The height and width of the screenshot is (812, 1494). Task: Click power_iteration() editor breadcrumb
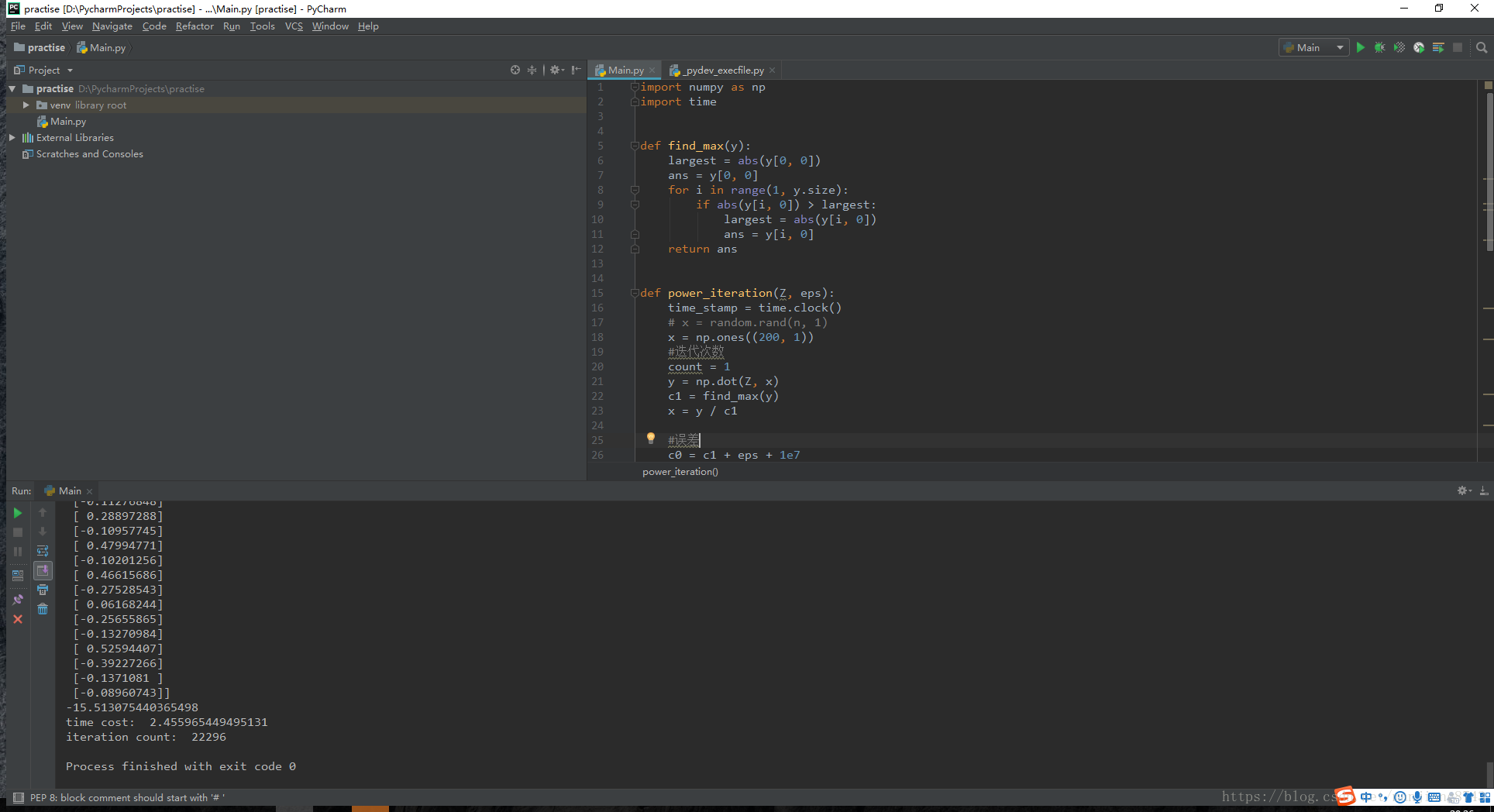pyautogui.click(x=680, y=472)
